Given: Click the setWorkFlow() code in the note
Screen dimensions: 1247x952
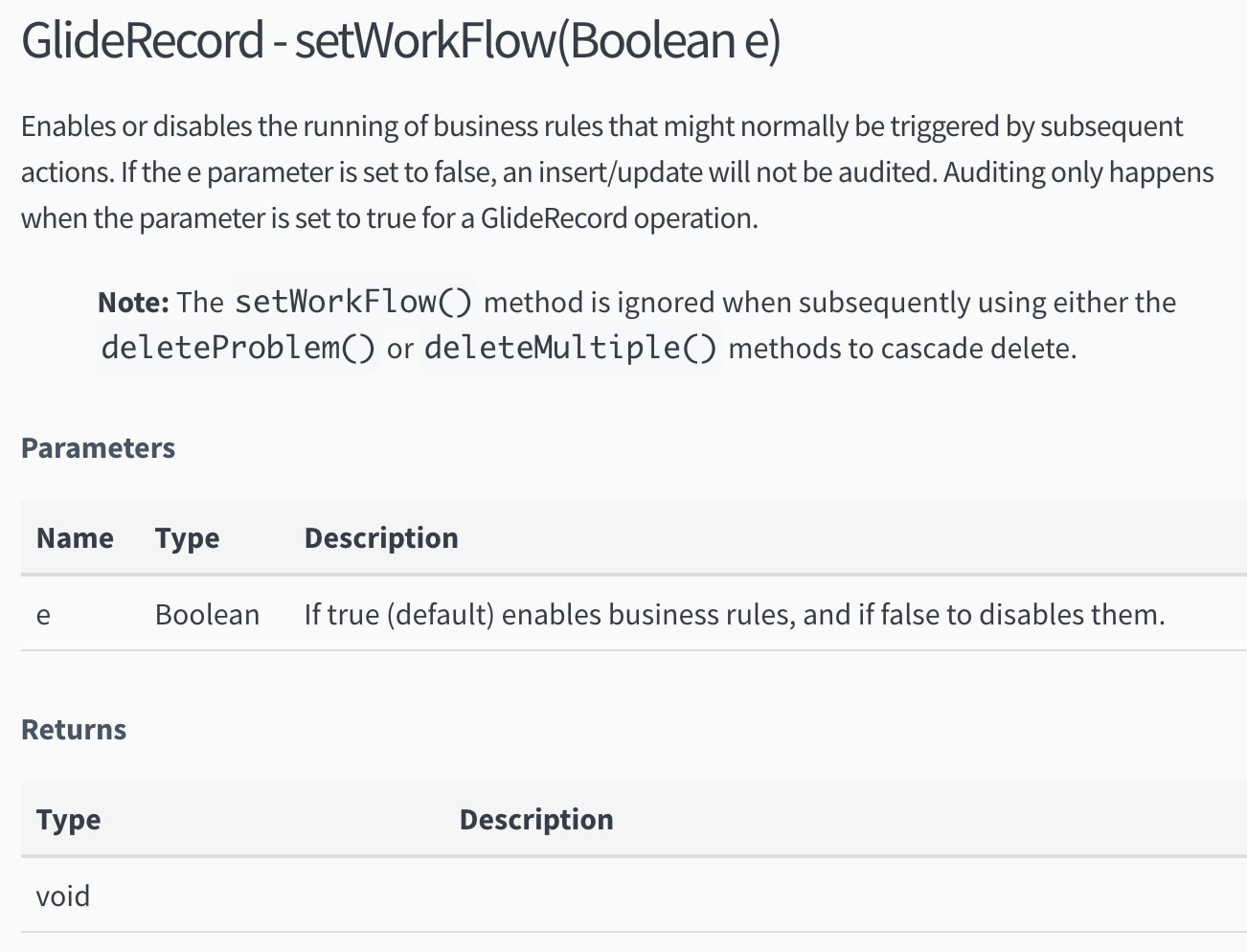Looking at the screenshot, I should 353,302.
